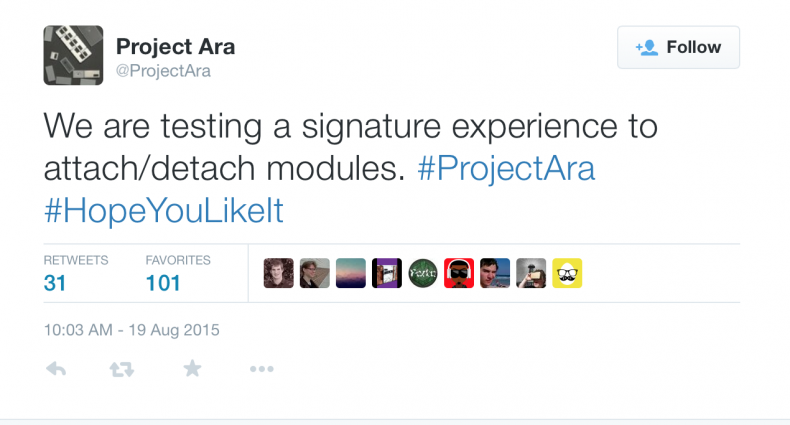Open the 10:03 AM - 19 Aug 2015 timestamp
Image resolution: width=790 pixels, height=425 pixels.
point(131,329)
